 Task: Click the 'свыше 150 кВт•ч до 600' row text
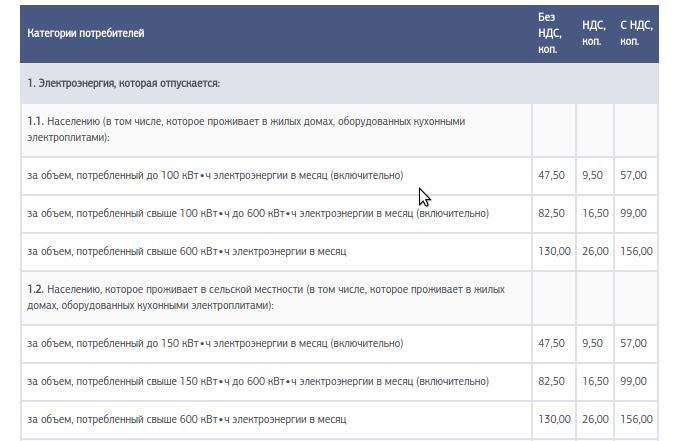pyautogui.click(x=258, y=382)
